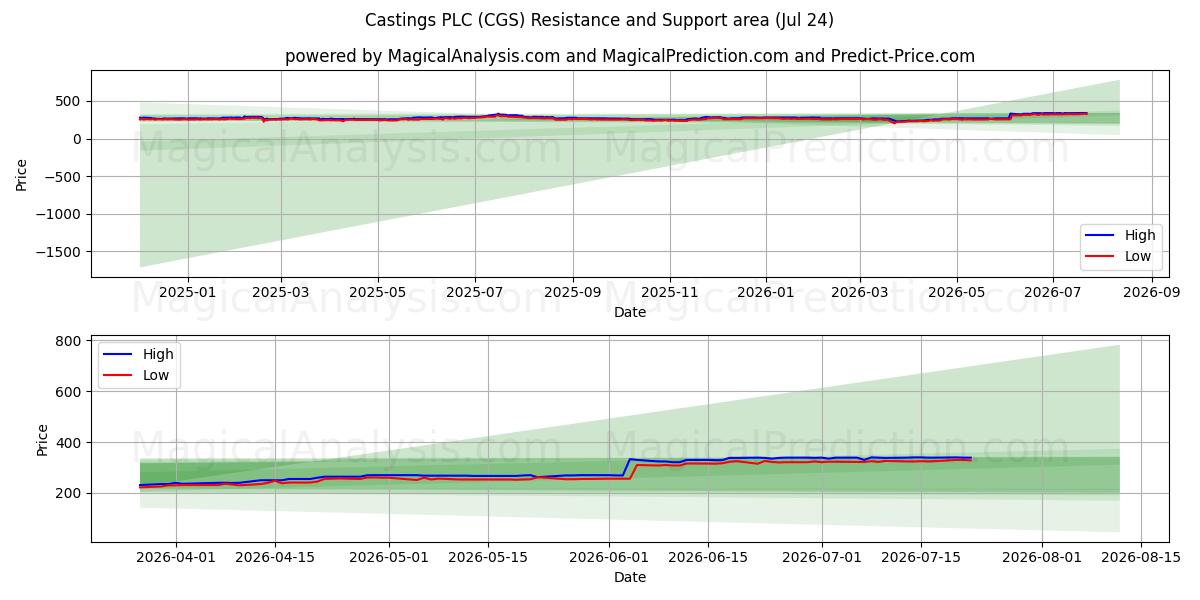Click the '2026-08-15' x-axis label in the bottom chart
1200x600 pixels.
1141,558
